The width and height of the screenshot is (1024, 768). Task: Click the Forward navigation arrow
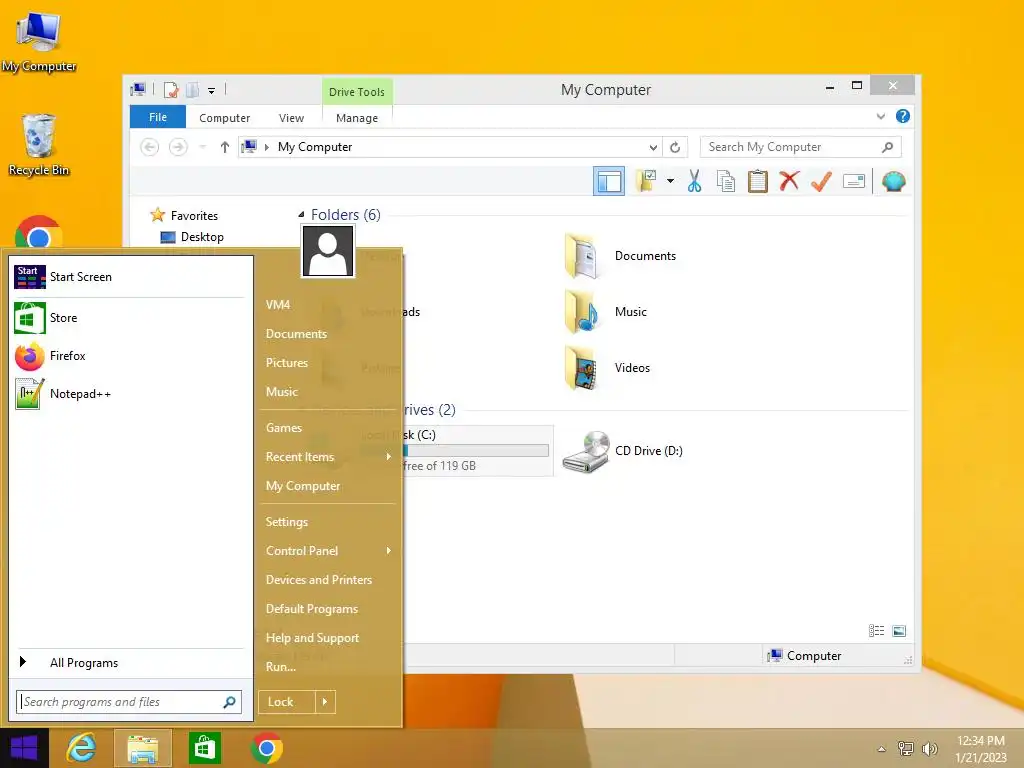[178, 147]
